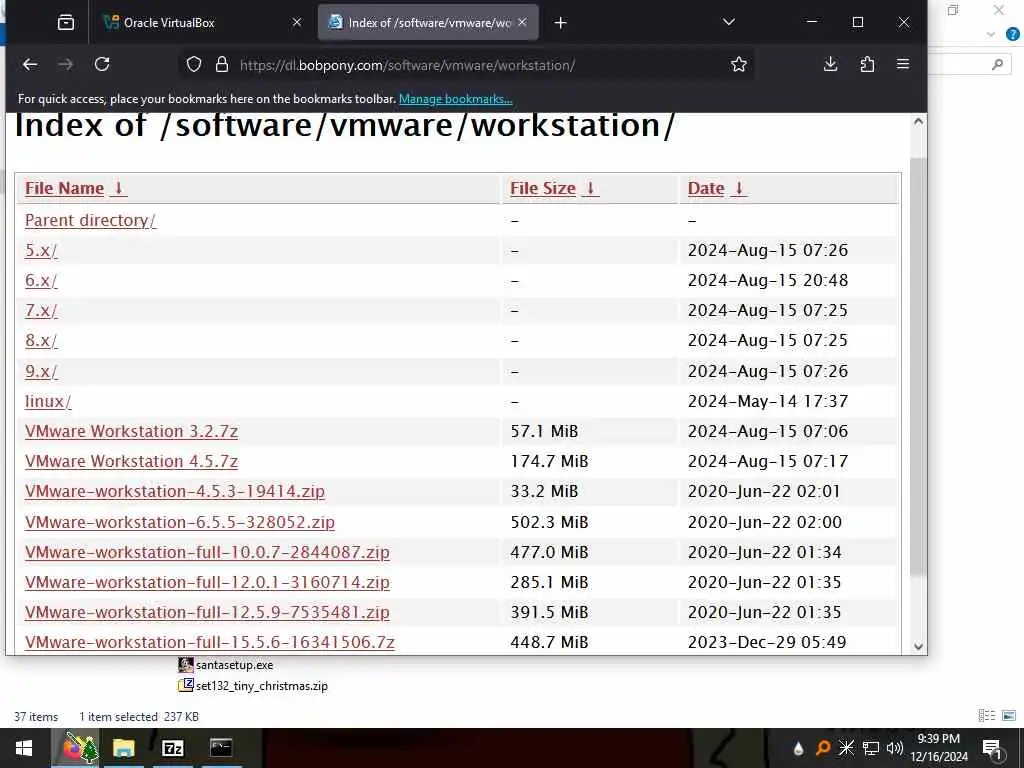Open the 9.x/ folder link
1024x768 pixels.
tap(41, 371)
